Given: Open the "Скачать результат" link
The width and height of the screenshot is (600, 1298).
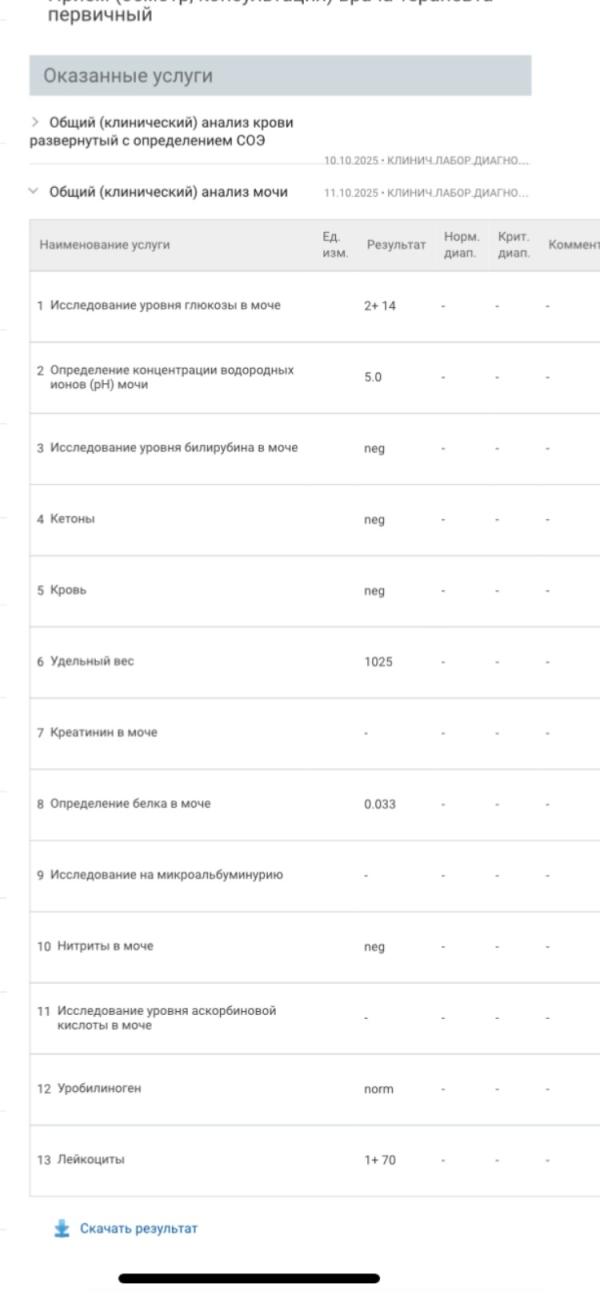Looking at the screenshot, I should [138, 1228].
